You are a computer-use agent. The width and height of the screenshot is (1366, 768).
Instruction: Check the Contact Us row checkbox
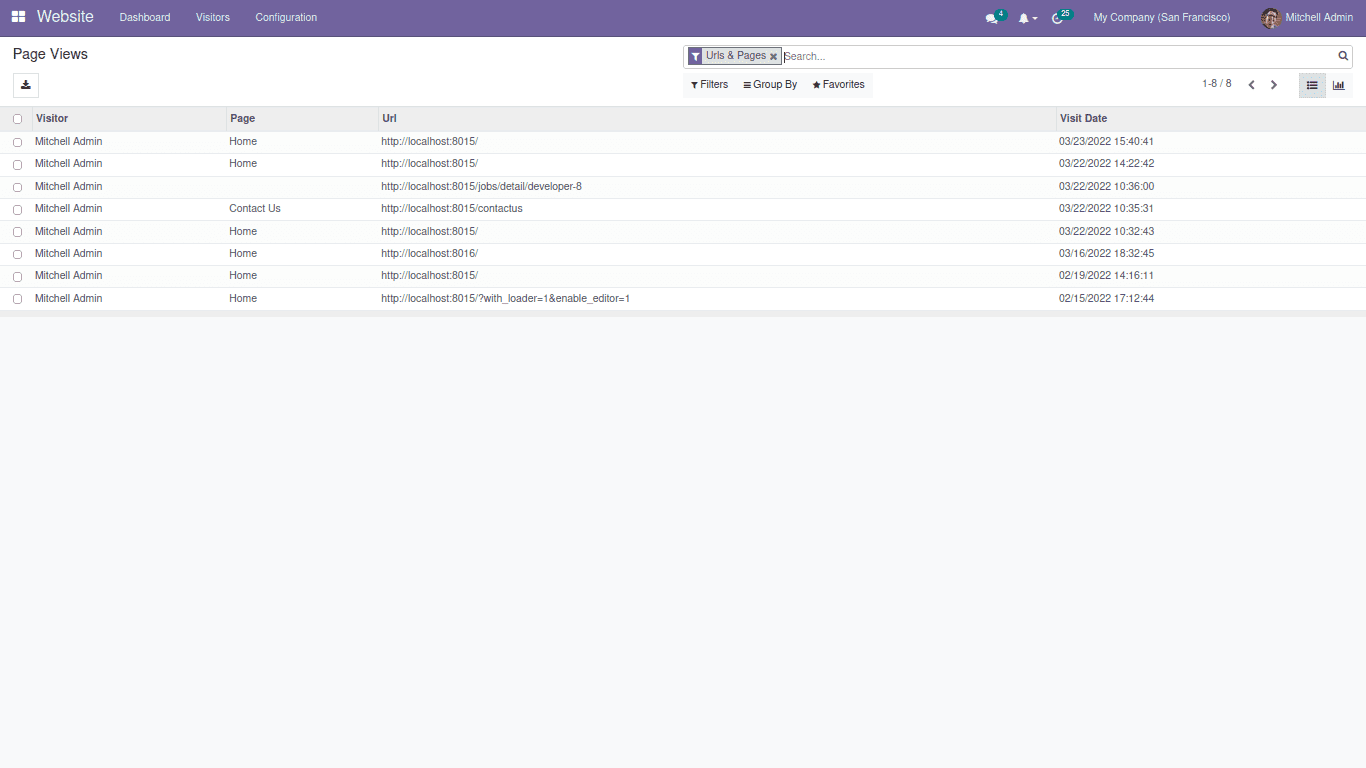pos(17,210)
